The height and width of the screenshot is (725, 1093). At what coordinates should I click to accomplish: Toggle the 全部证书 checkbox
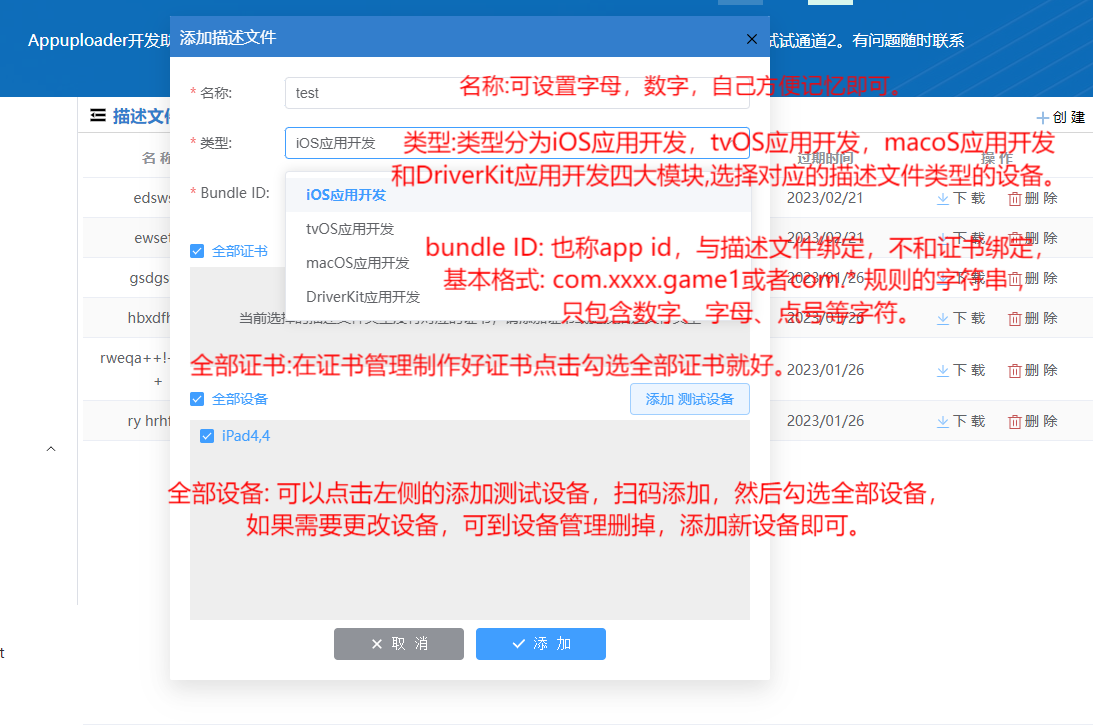click(197, 251)
